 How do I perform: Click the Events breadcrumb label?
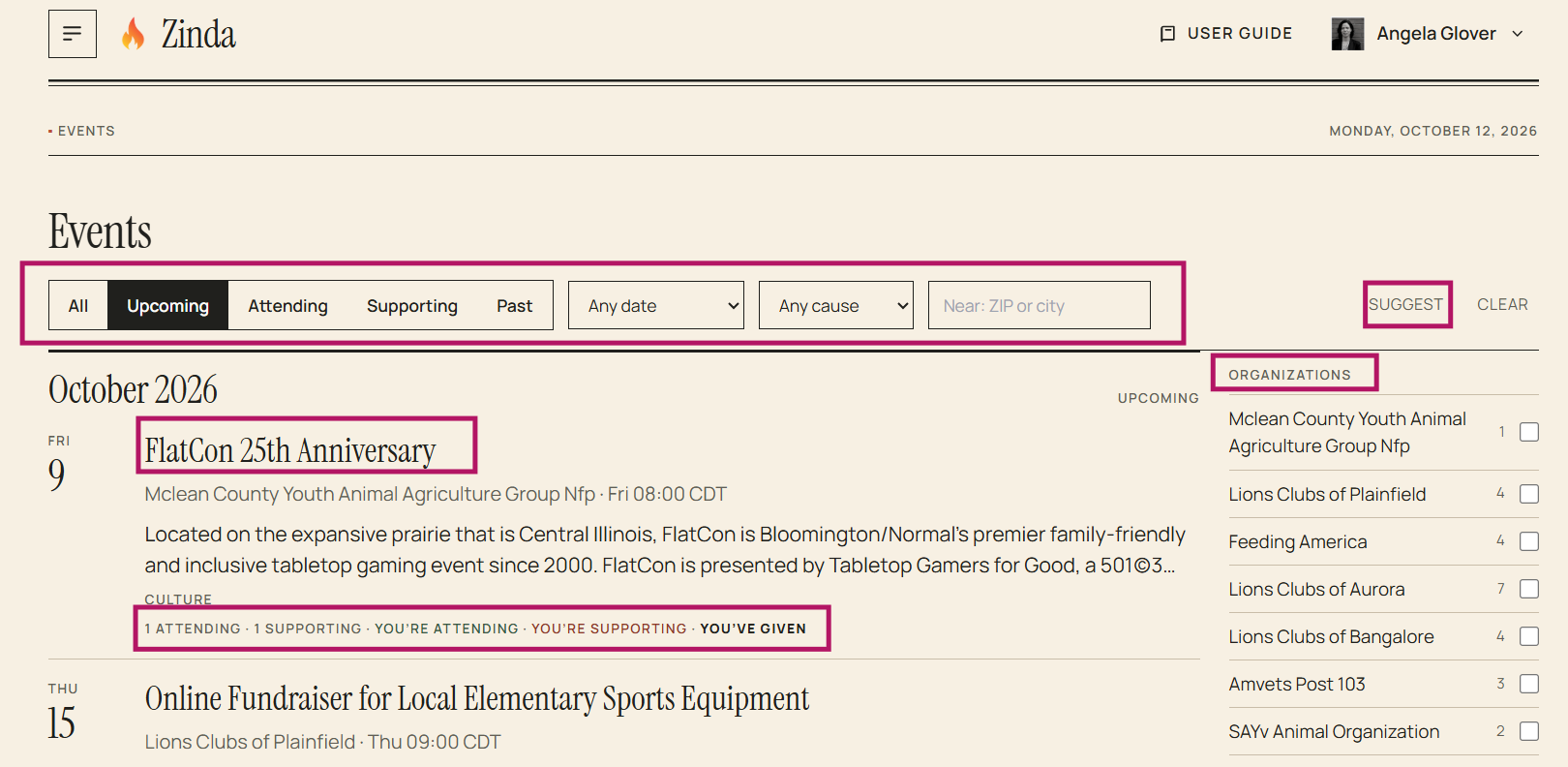coord(86,131)
